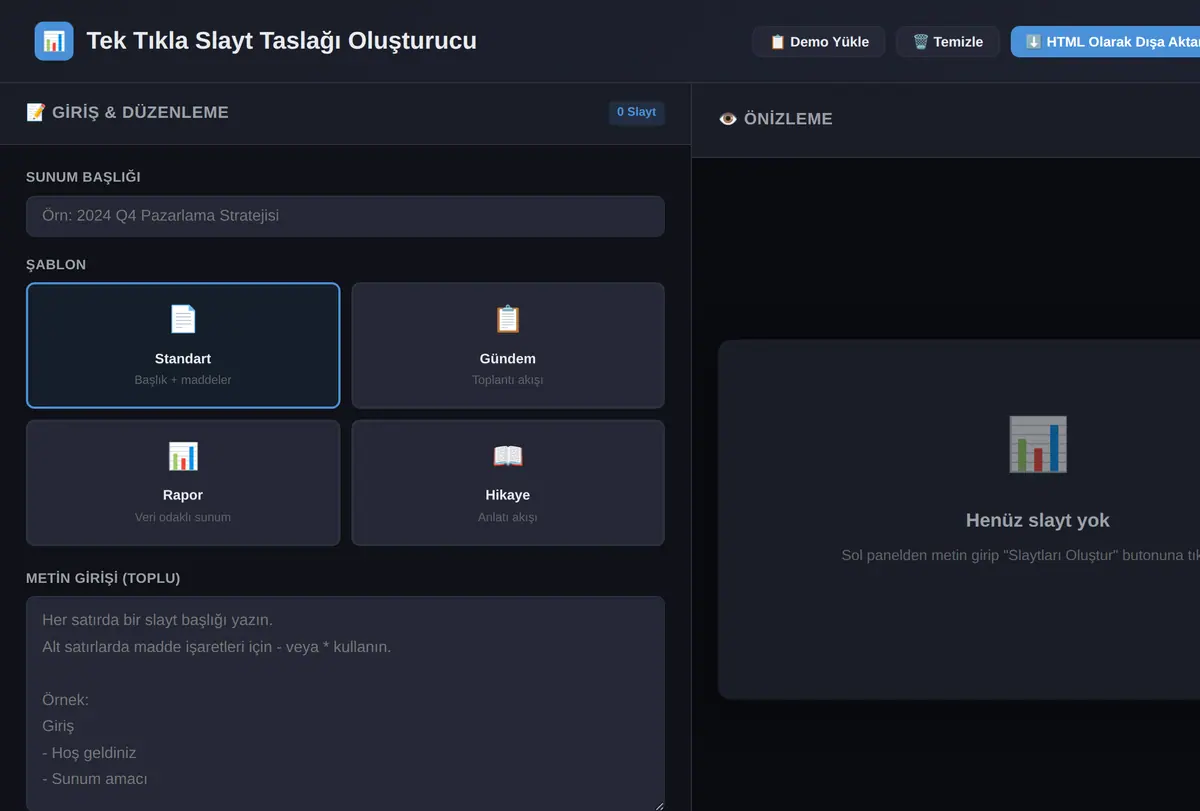Focus the Metin Girişi text area

click(345, 704)
